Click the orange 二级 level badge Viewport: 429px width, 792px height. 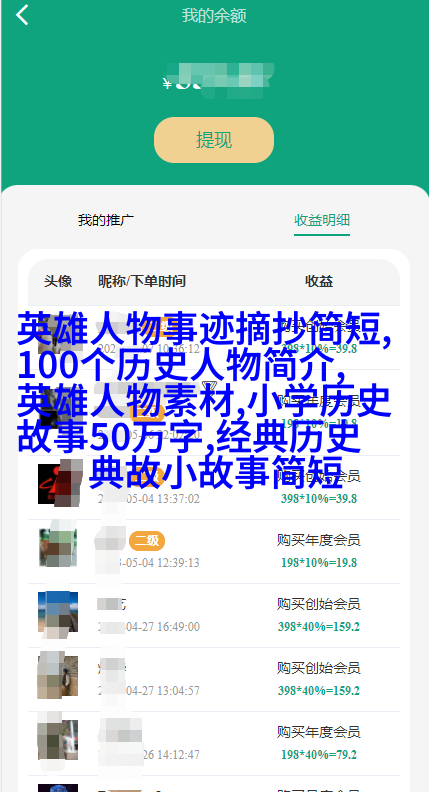(147, 541)
